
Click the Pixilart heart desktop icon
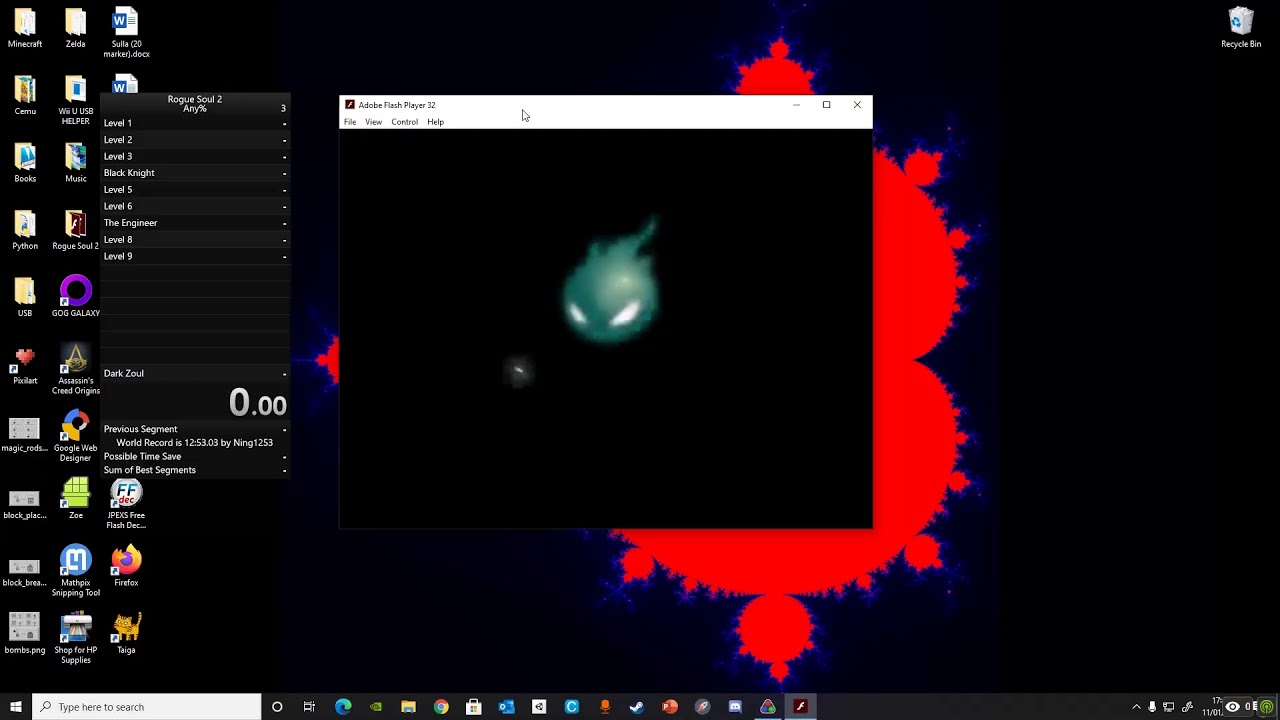(x=25, y=365)
